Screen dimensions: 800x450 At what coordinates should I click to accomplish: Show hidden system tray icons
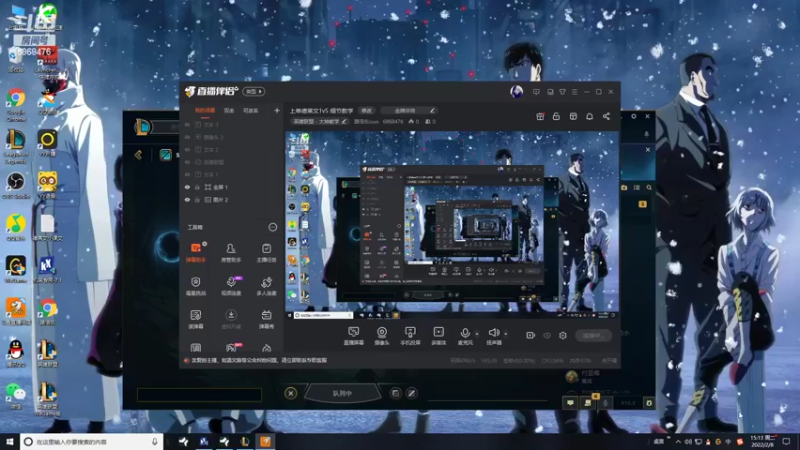coord(678,441)
